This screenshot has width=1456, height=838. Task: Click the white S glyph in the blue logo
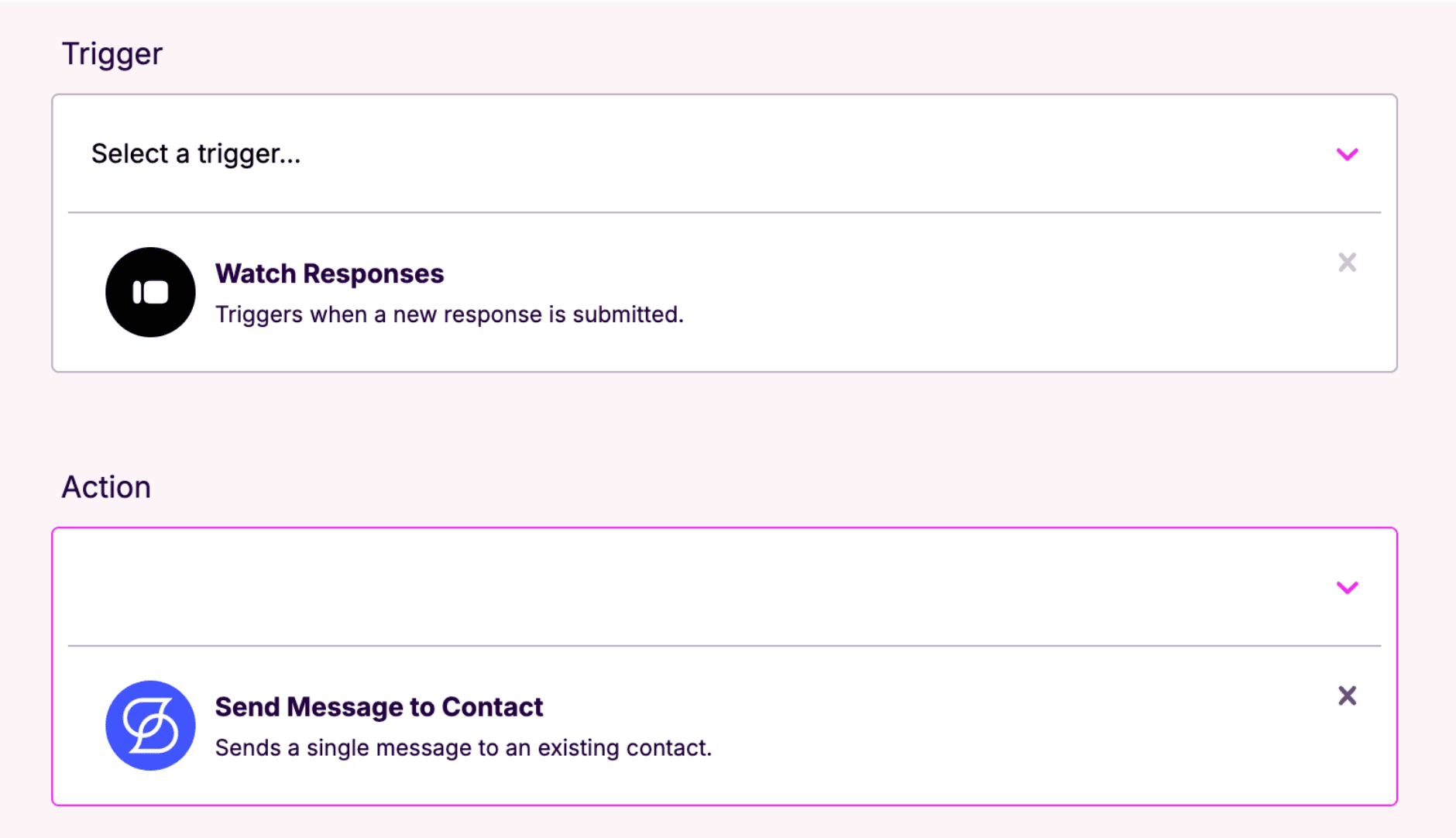click(151, 726)
